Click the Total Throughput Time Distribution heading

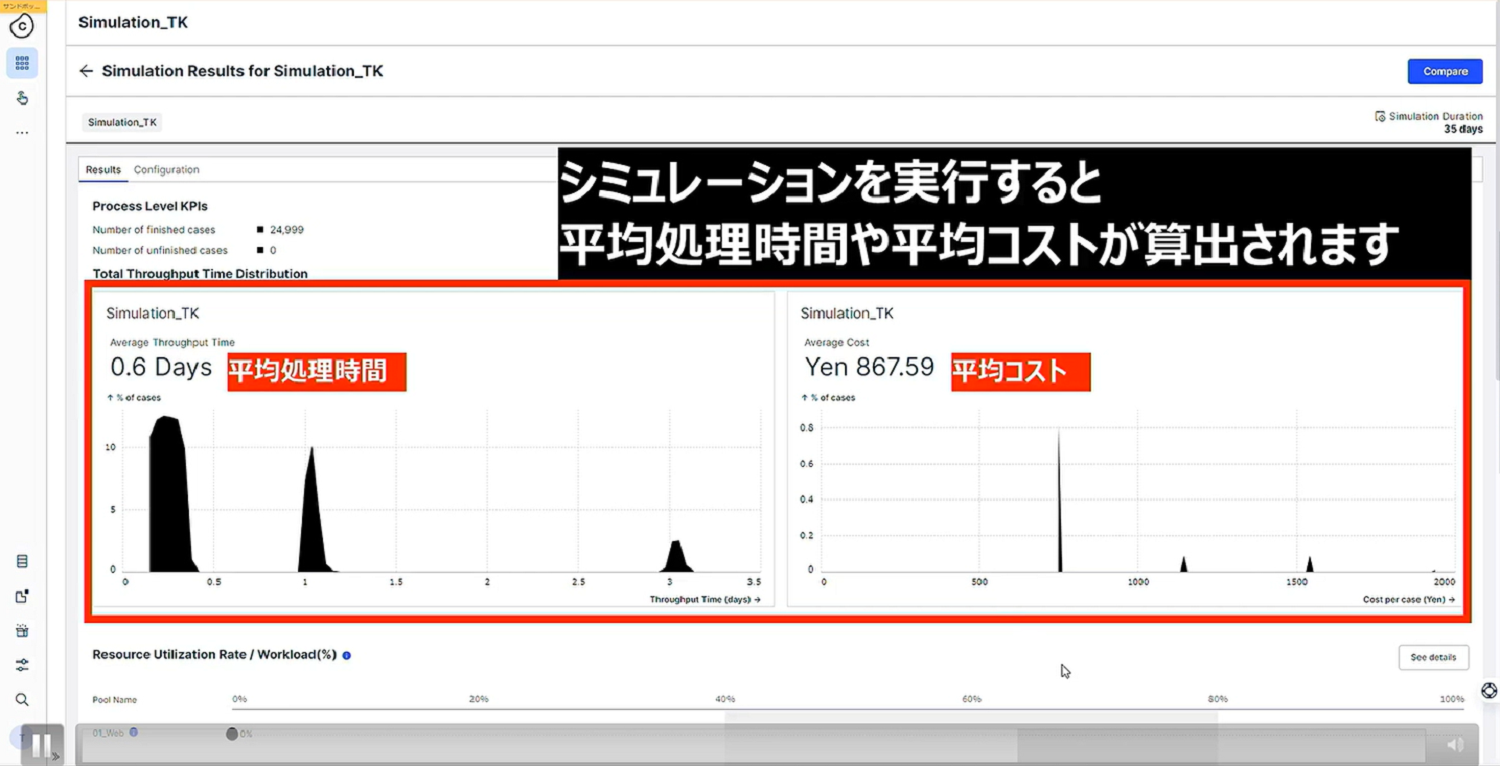(200, 273)
